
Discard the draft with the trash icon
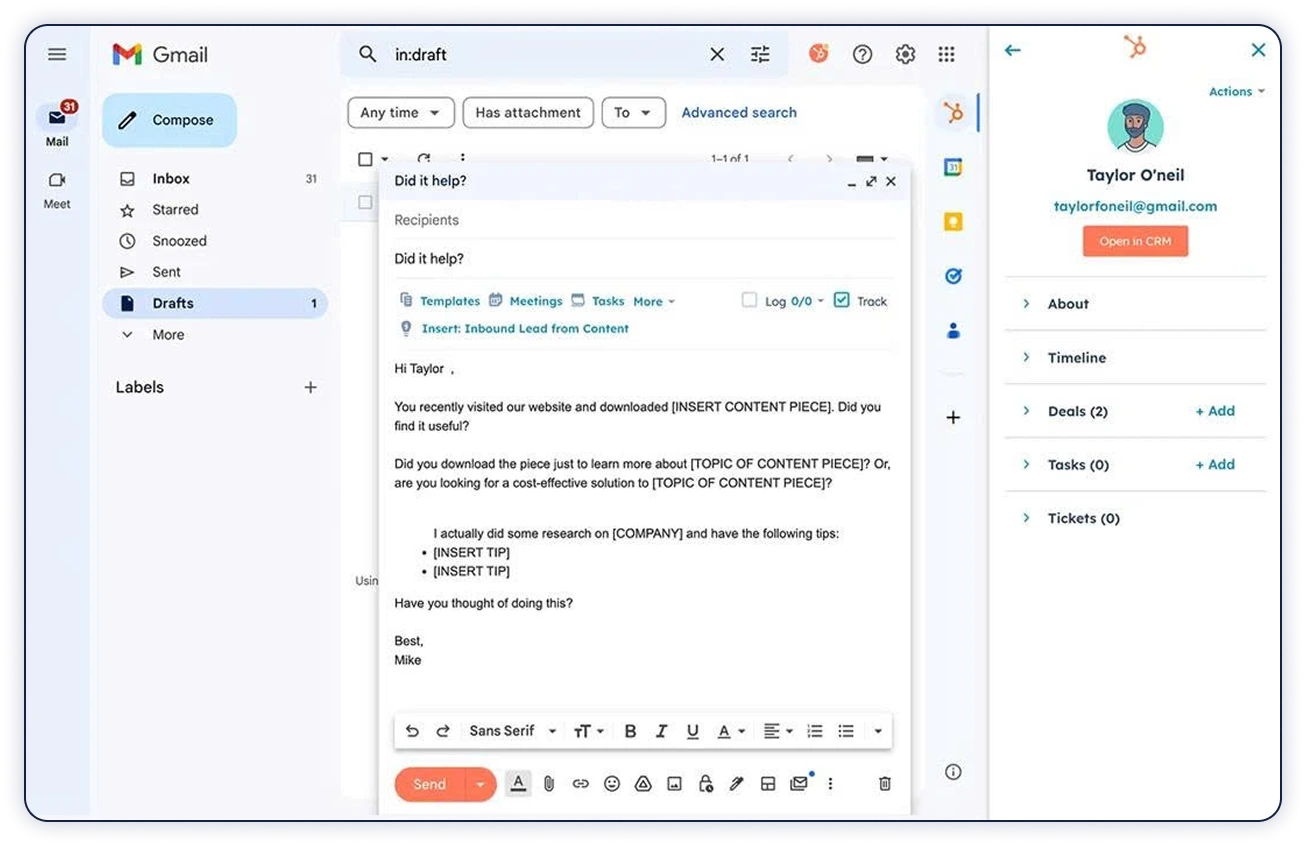pos(885,784)
